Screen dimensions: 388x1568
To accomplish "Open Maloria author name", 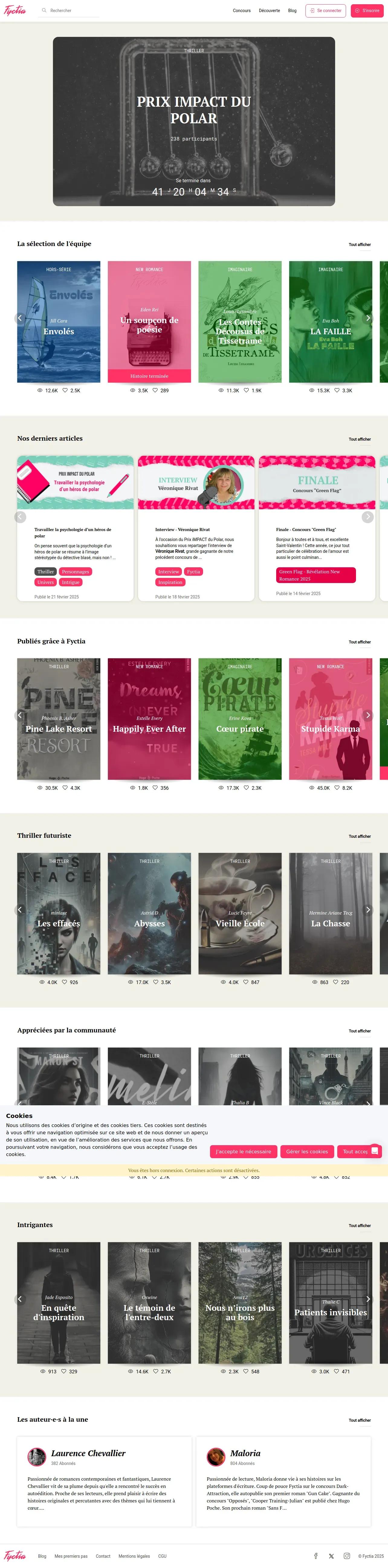I will (x=245, y=1453).
